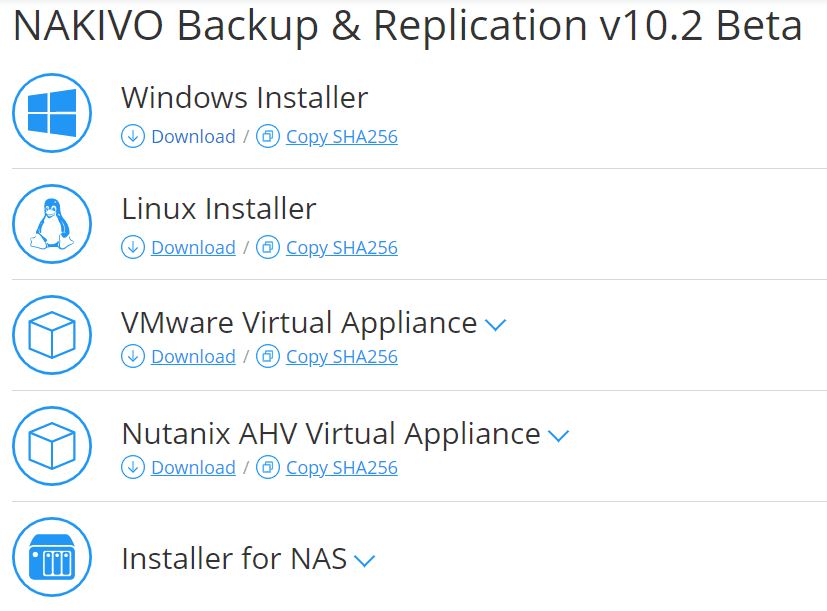Click the copy icon beside Linux SHA256
827x611 pixels.
268,248
